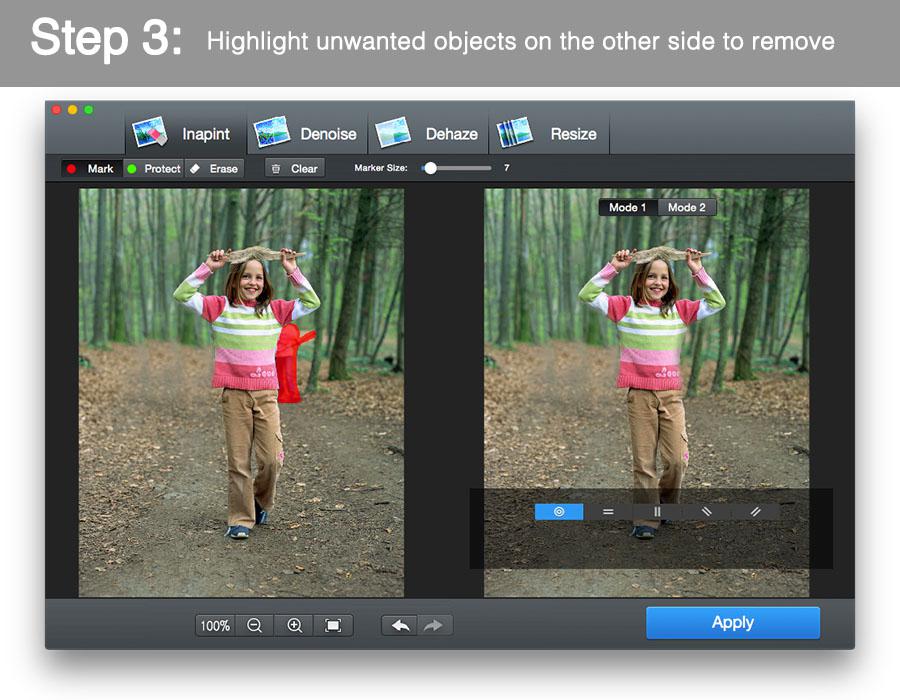The image size is (900, 700).
Task: Click the Marker Size slider handle
Action: click(x=430, y=168)
